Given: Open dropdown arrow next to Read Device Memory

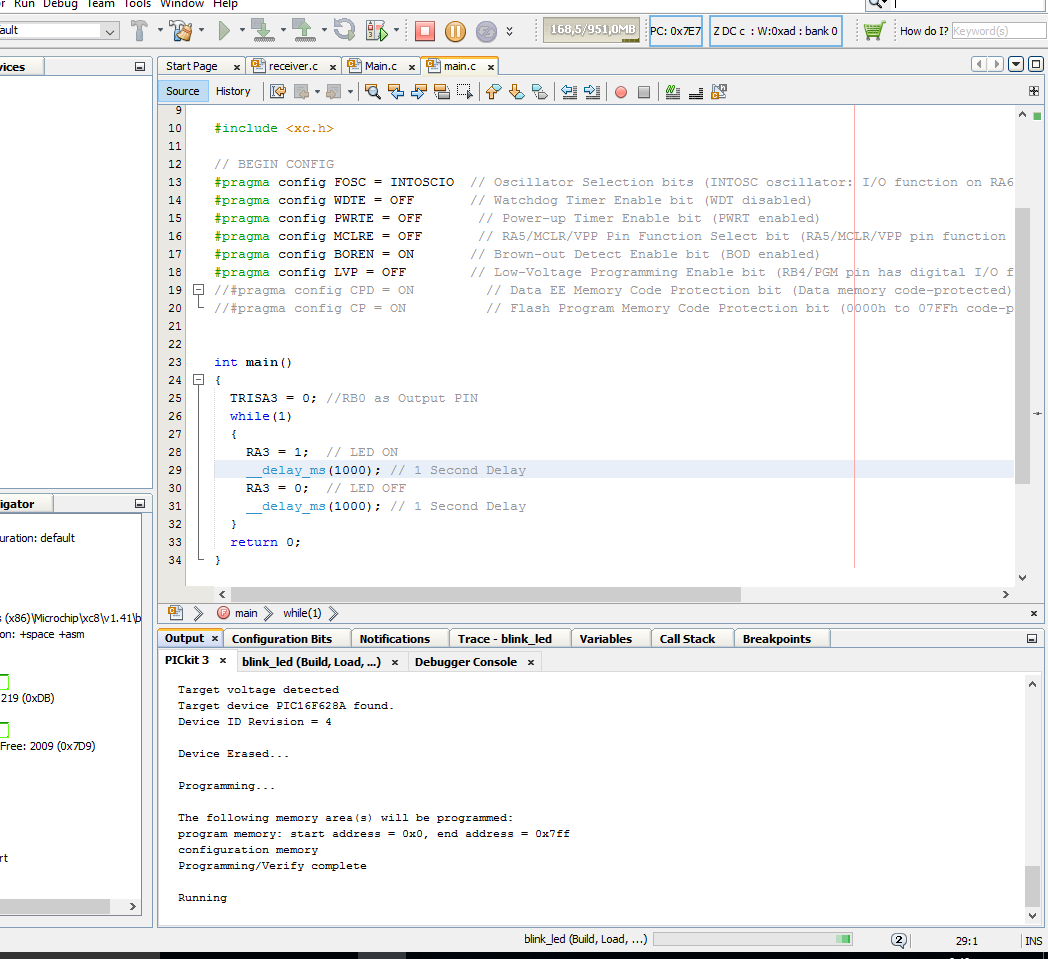Looking at the screenshot, I should coord(324,30).
